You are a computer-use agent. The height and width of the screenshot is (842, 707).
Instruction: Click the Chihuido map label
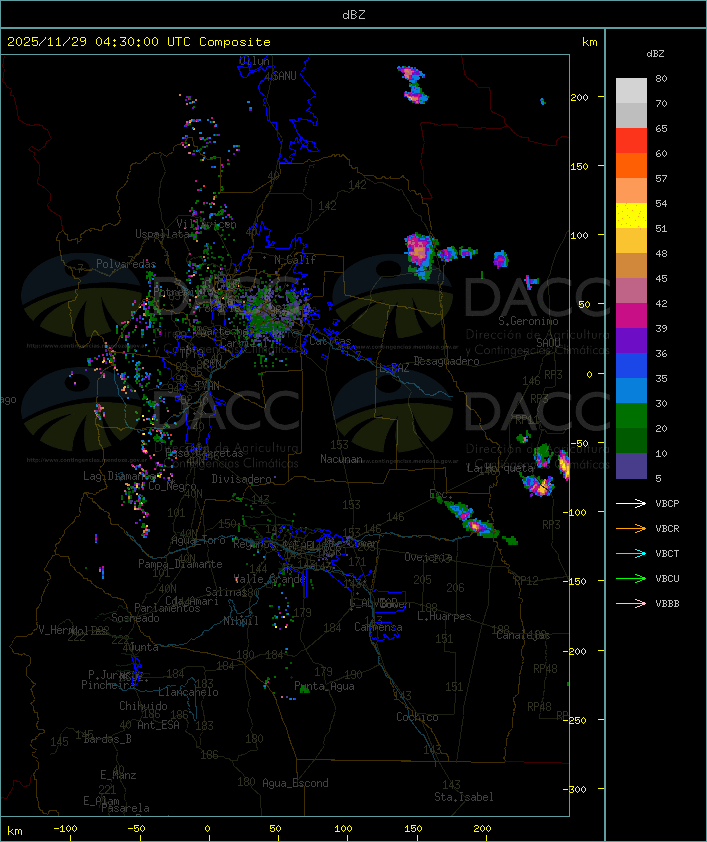(x=143, y=706)
